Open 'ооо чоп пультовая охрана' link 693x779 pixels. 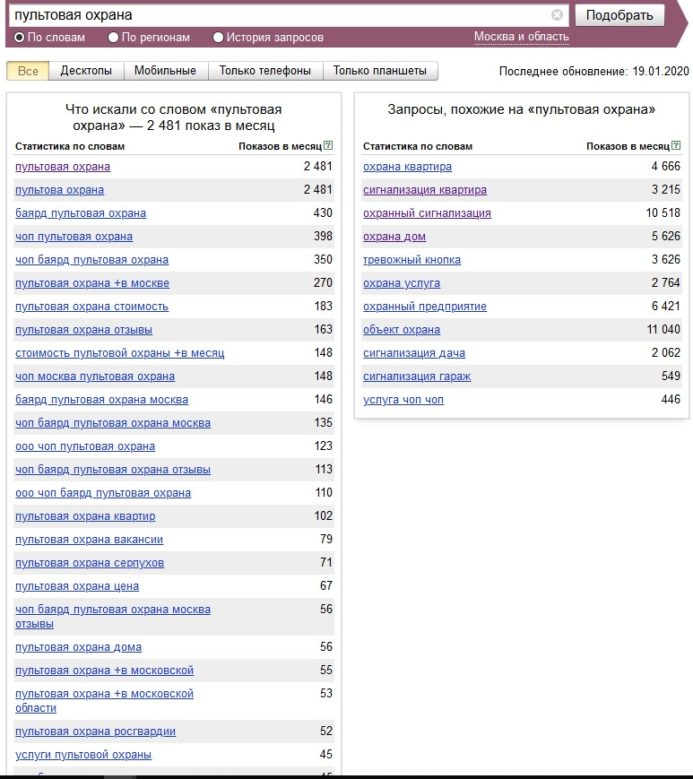pos(85,447)
